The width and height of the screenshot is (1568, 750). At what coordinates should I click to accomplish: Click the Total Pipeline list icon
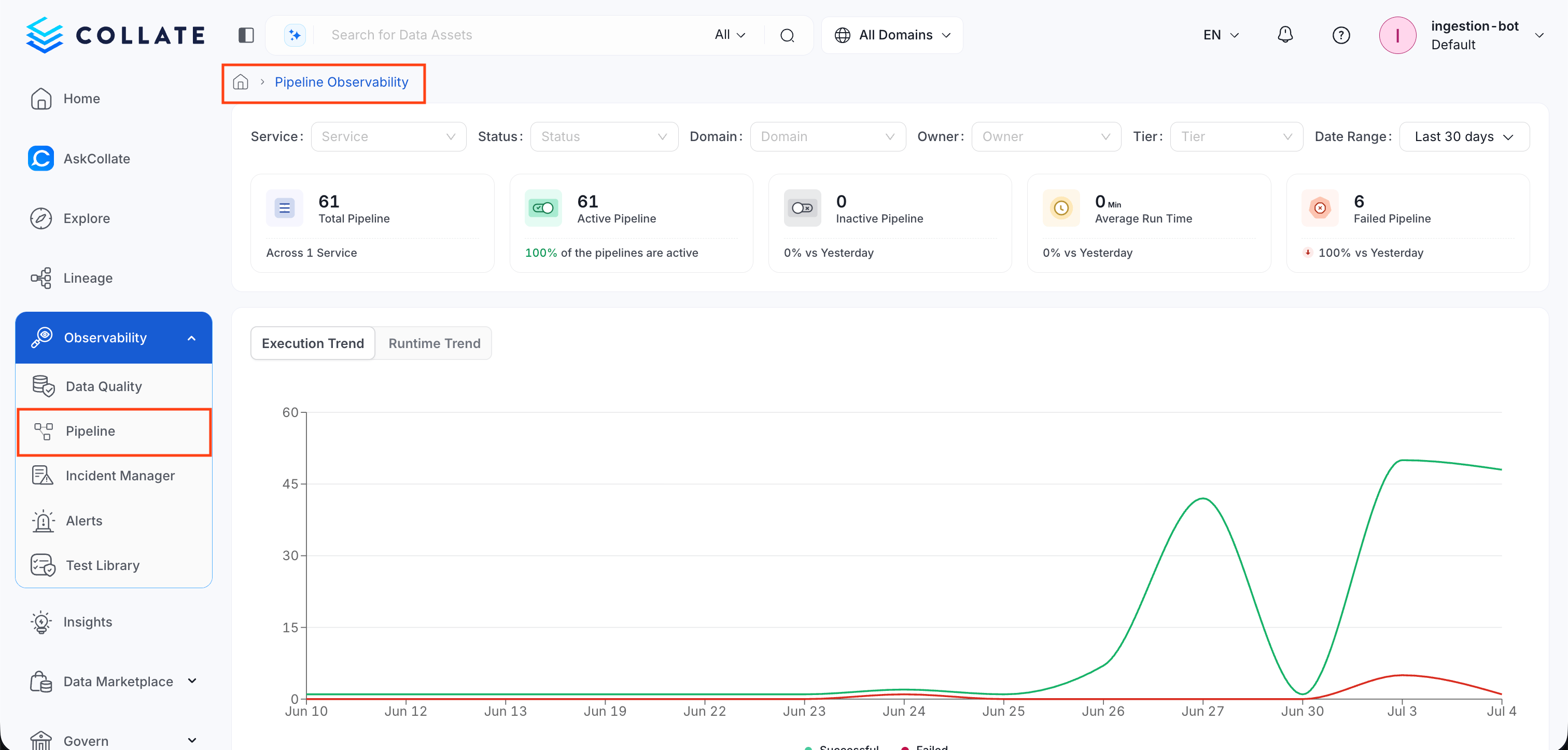[x=284, y=208]
